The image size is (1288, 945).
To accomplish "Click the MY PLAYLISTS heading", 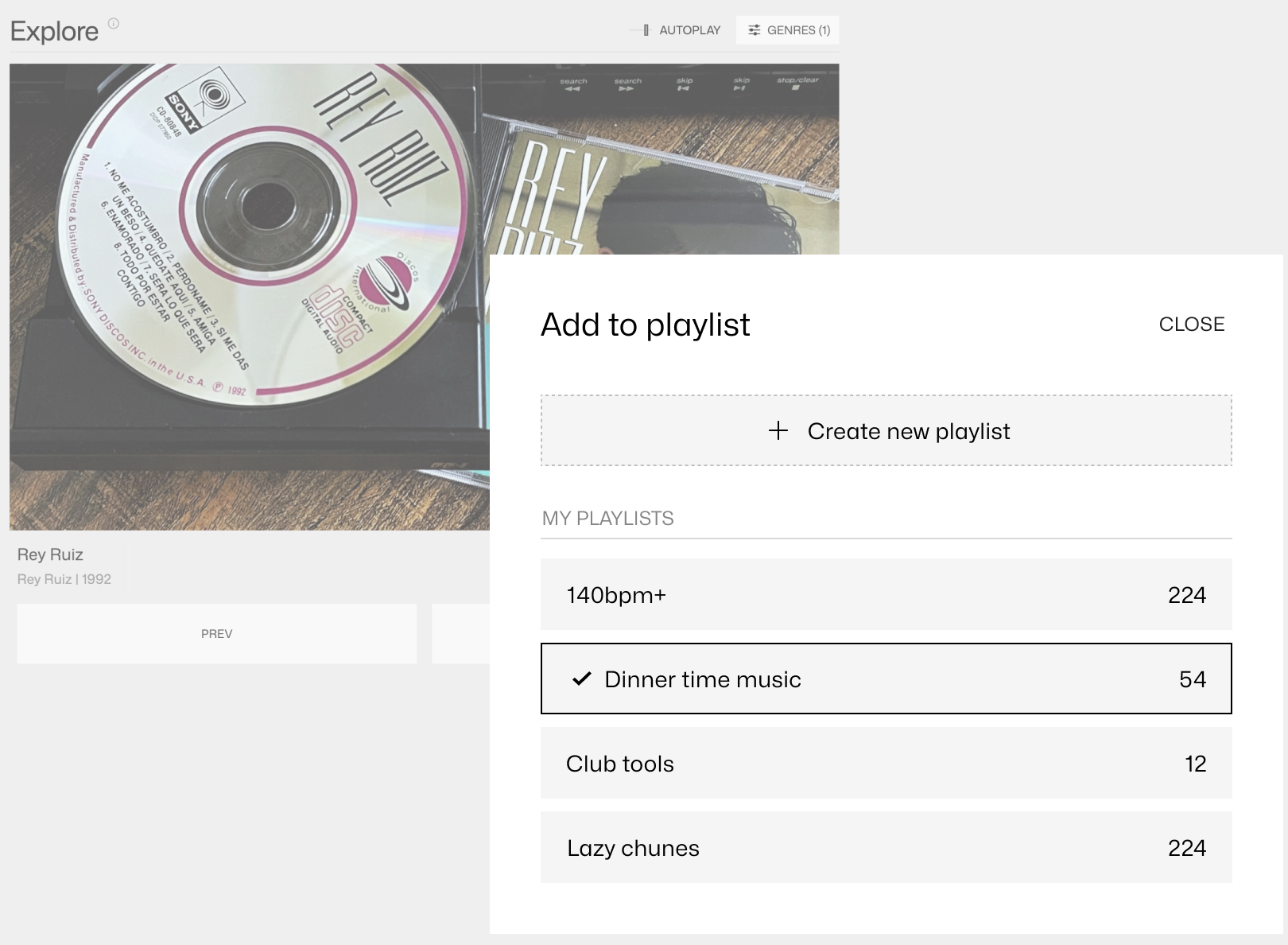I will tap(608, 519).
